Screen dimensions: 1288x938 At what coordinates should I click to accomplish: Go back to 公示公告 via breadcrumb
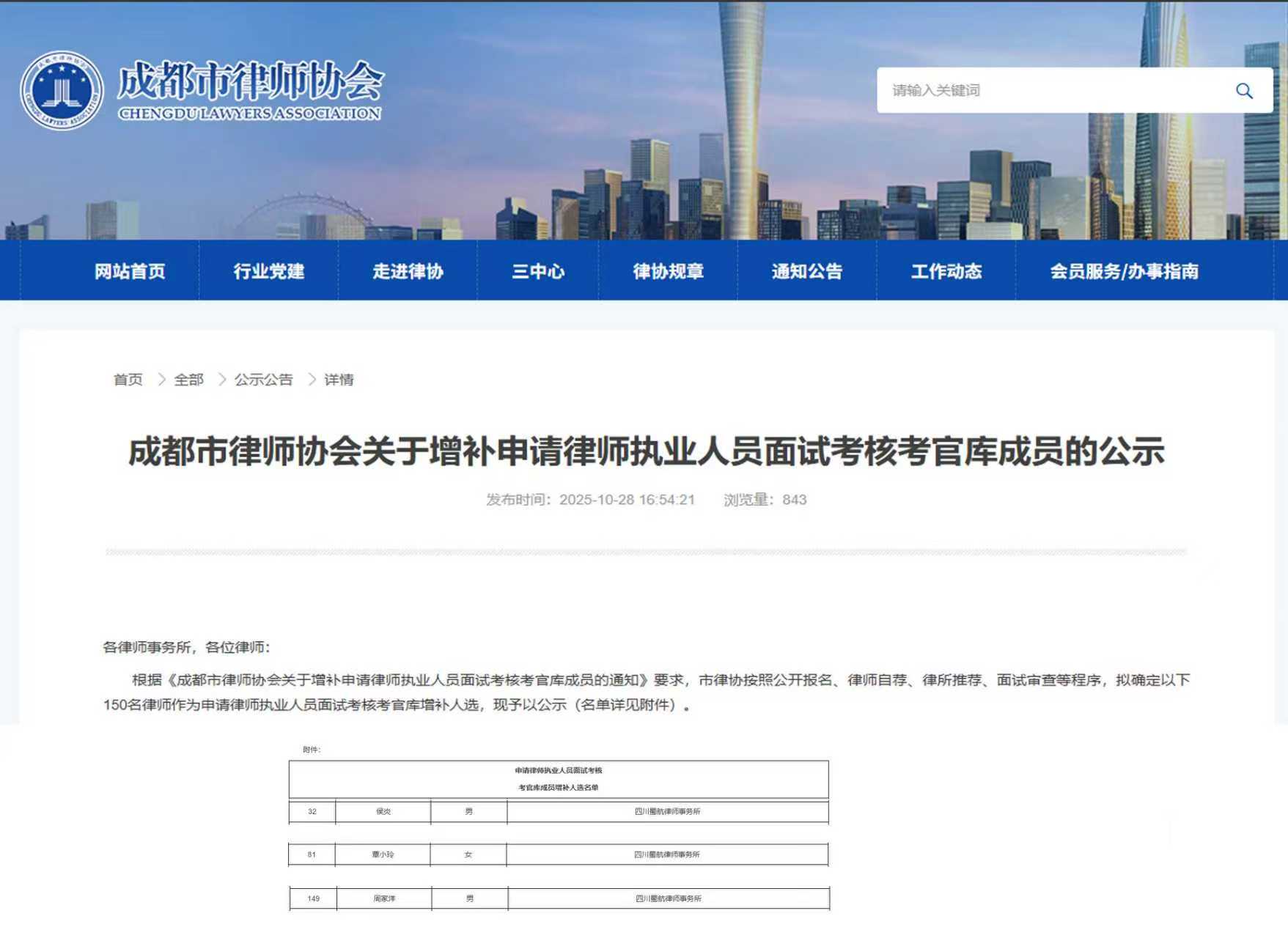click(x=263, y=380)
